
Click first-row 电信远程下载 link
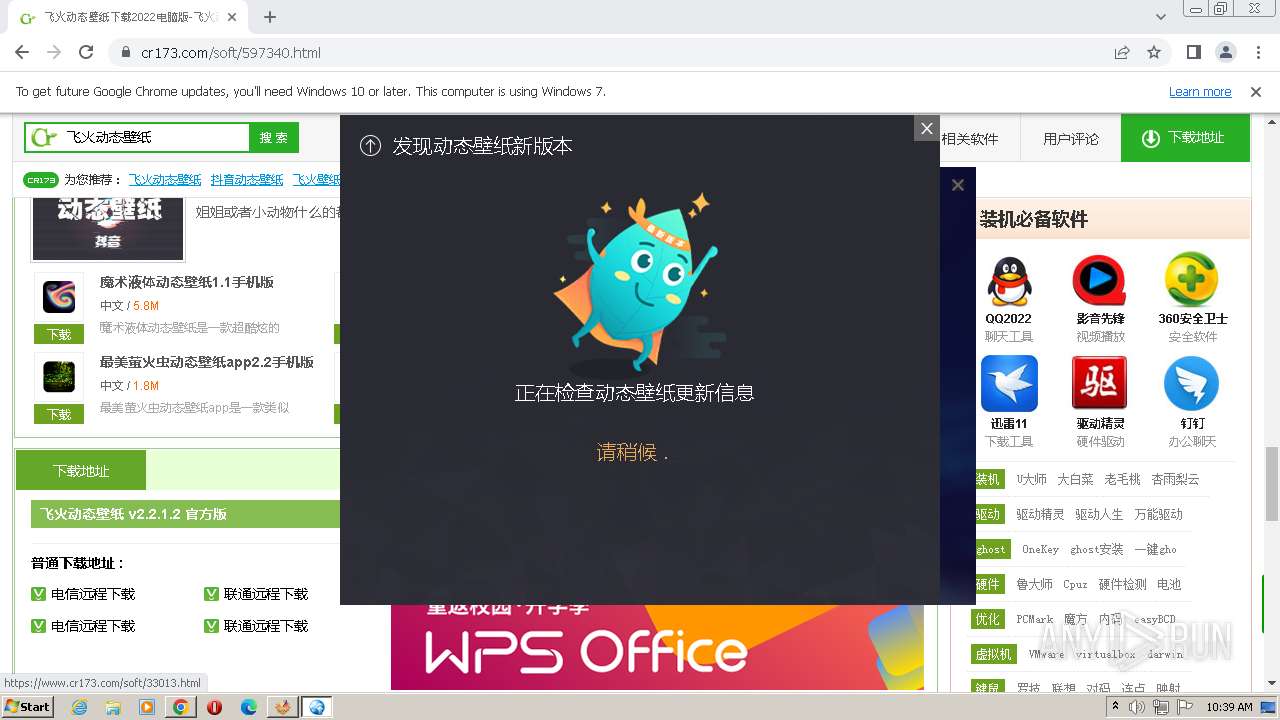pyautogui.click(x=93, y=594)
